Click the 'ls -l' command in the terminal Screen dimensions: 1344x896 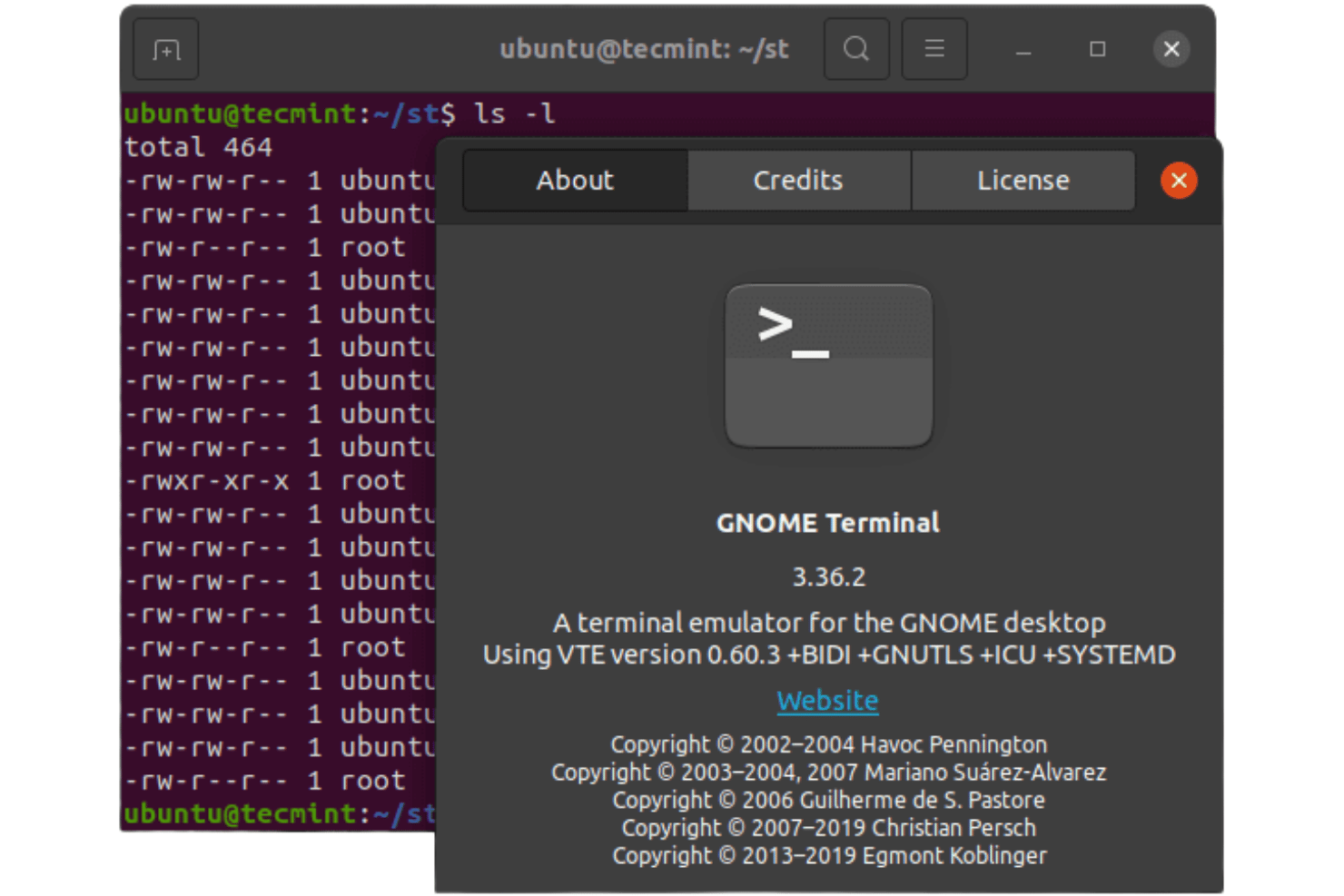click(x=514, y=113)
